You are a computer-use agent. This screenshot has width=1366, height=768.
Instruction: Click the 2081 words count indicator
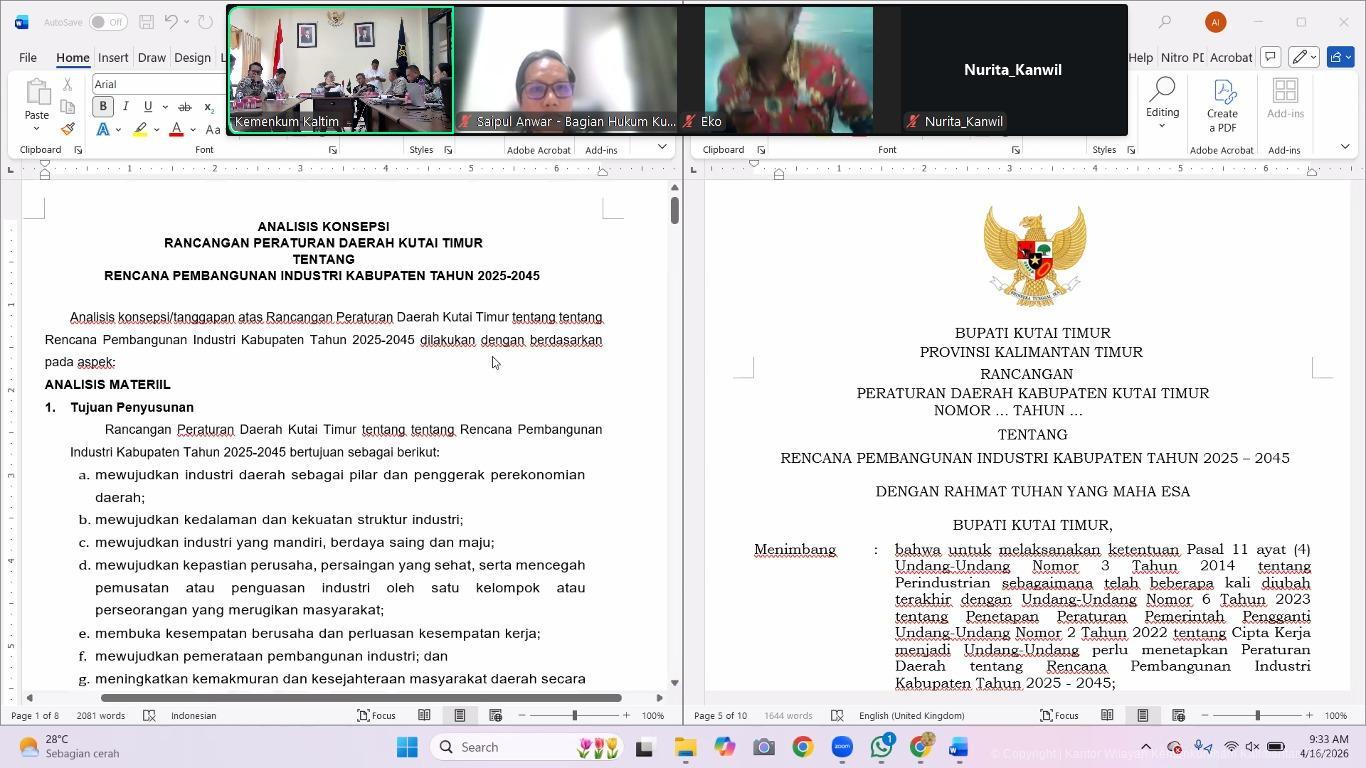click(100, 715)
